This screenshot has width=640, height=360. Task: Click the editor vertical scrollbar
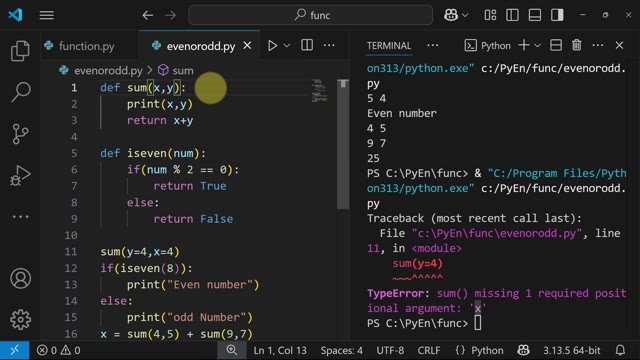343,145
